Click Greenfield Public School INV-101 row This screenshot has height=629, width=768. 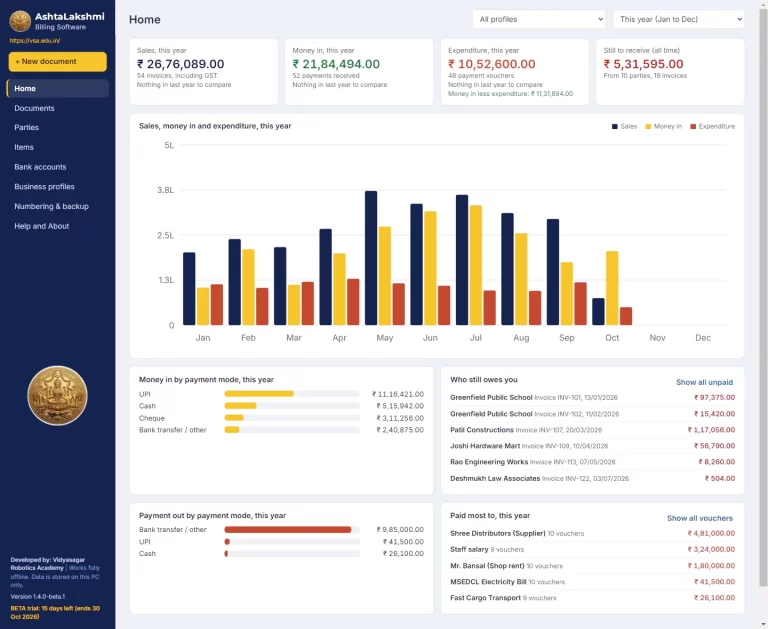[592, 397]
